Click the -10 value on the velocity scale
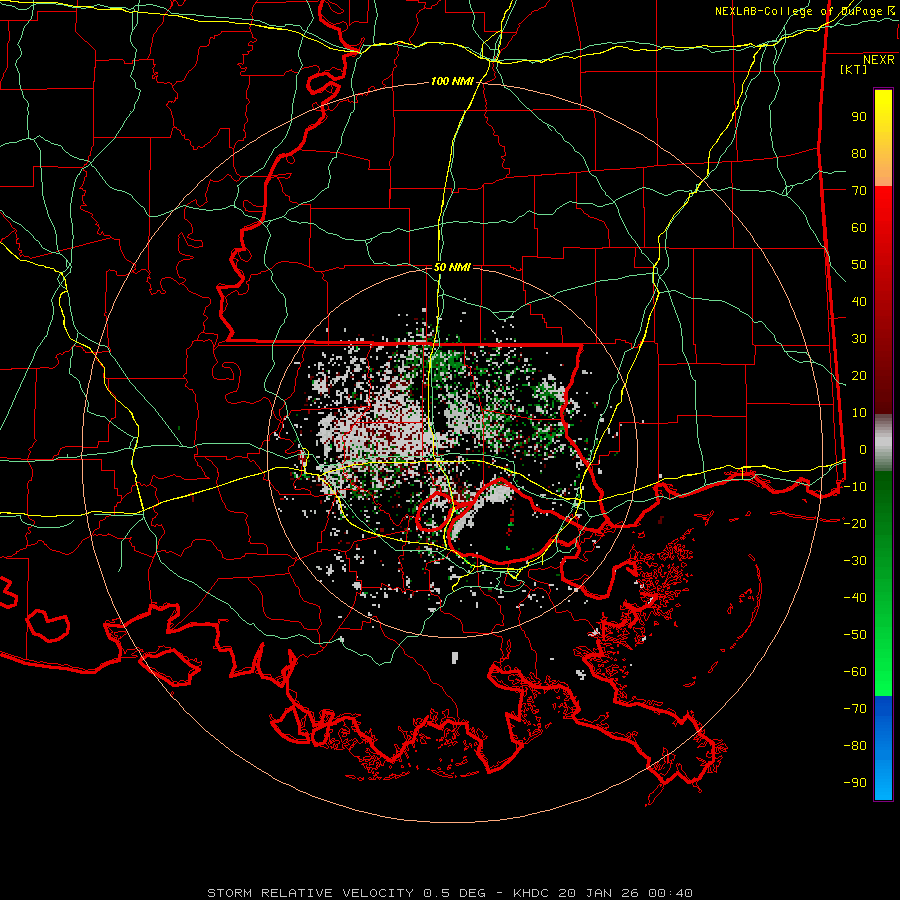900x900 pixels. click(x=855, y=487)
